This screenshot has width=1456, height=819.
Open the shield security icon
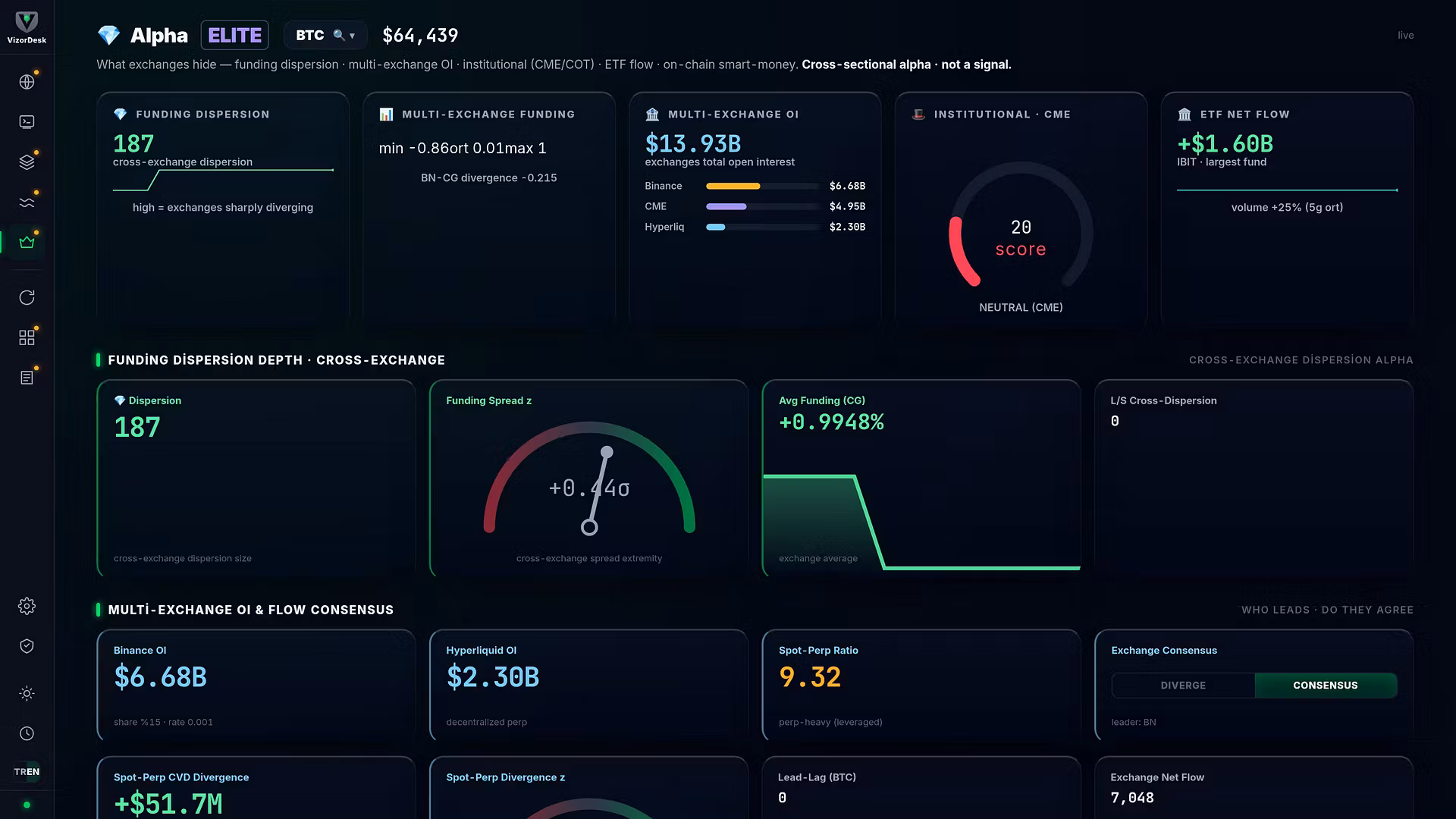[27, 646]
